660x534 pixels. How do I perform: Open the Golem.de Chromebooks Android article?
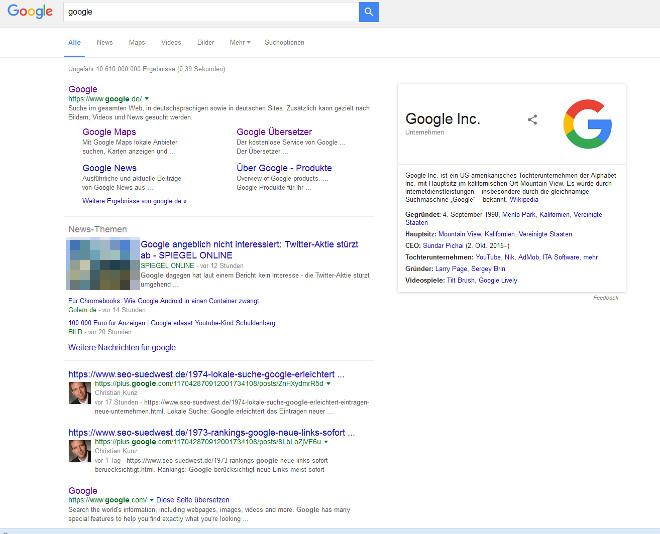[x=164, y=301]
